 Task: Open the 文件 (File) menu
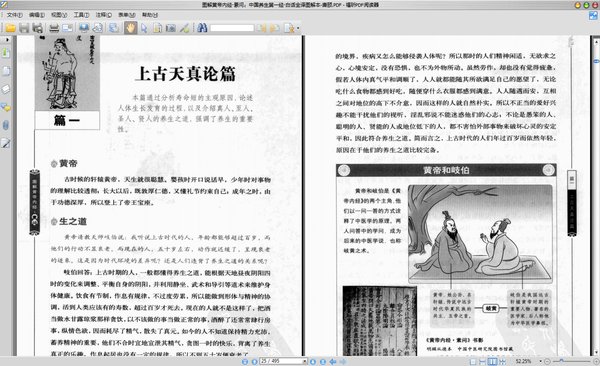[14, 15]
